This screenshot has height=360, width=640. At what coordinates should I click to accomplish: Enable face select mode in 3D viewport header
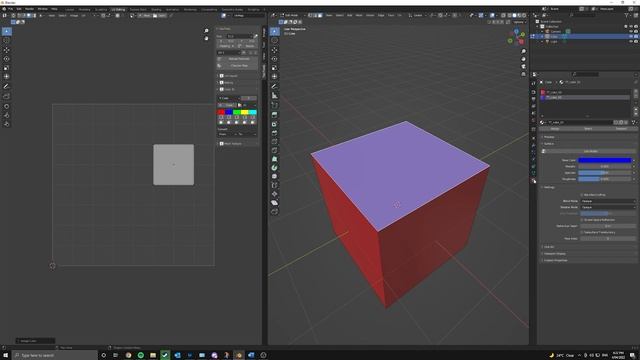320,16
